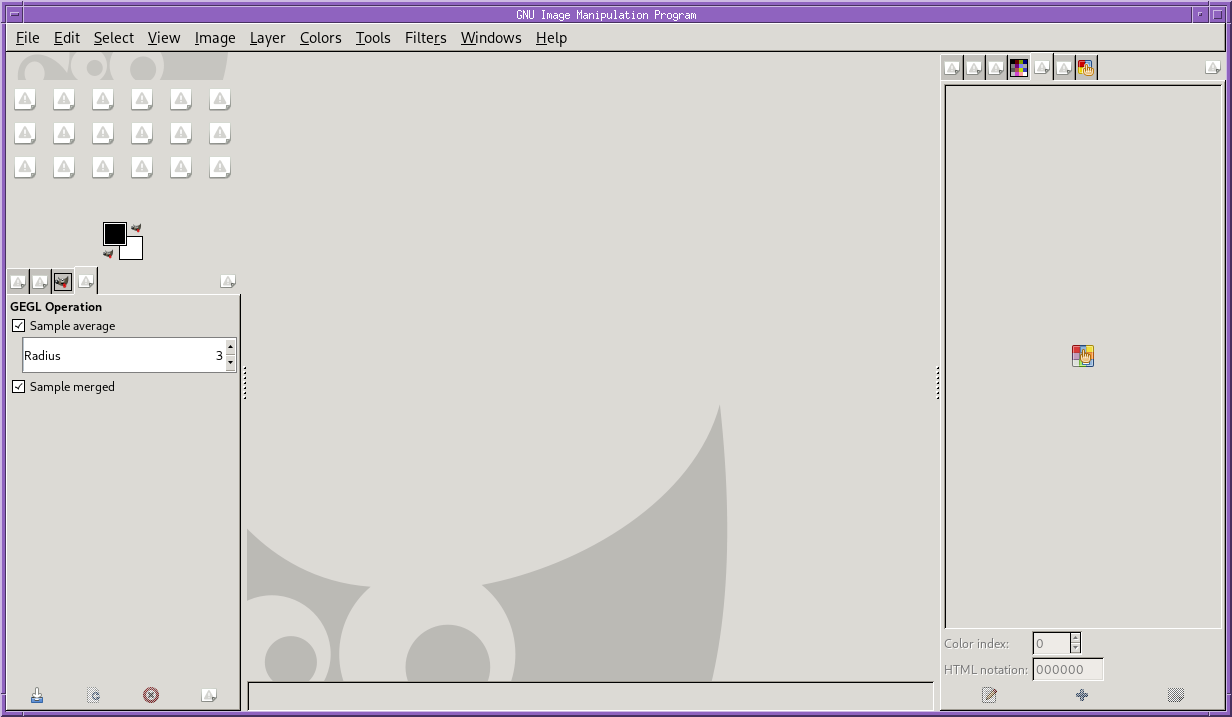Open the Filters menu
This screenshot has height=717, width=1232.
tap(425, 38)
